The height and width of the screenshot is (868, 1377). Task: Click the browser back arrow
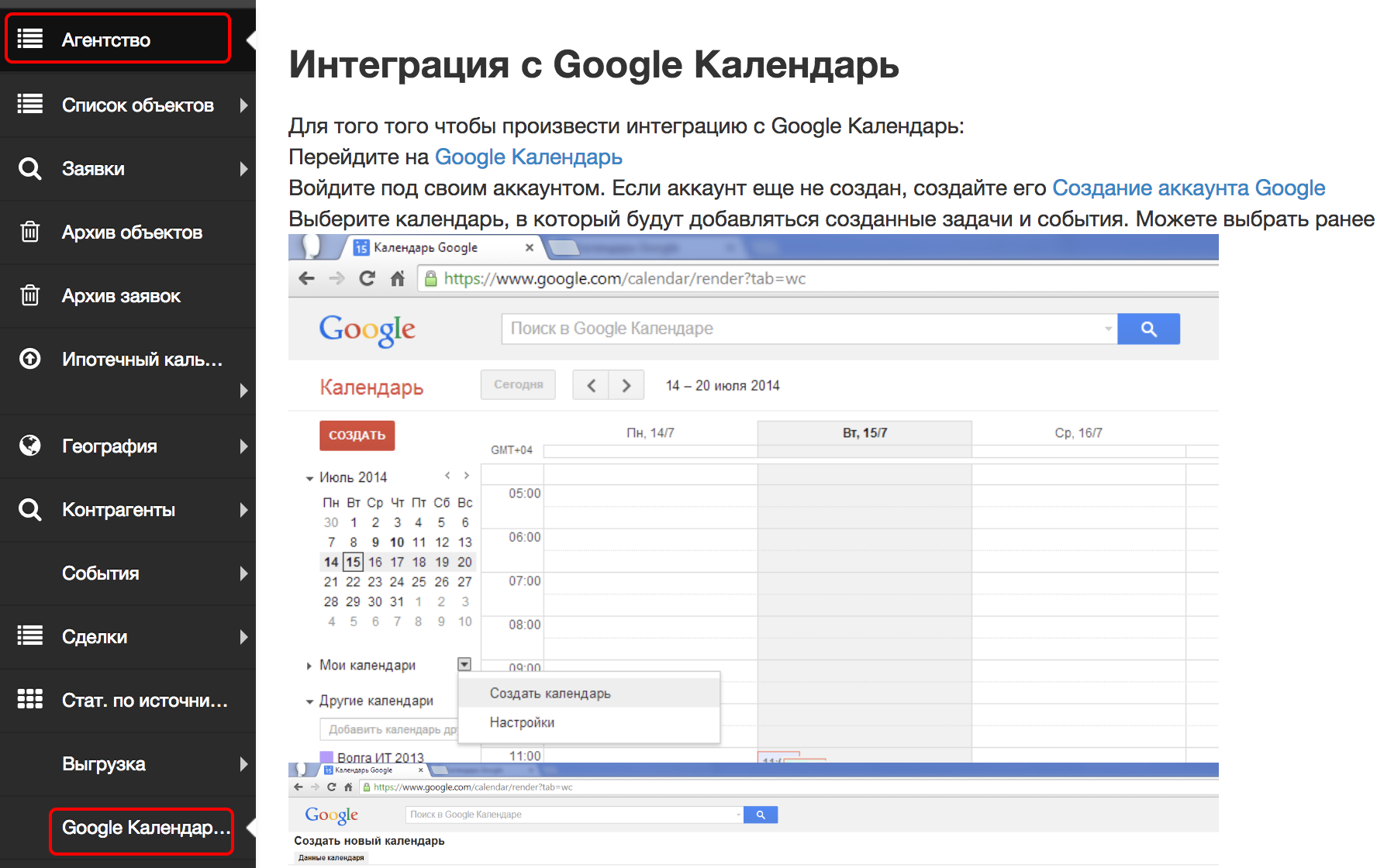click(306, 278)
